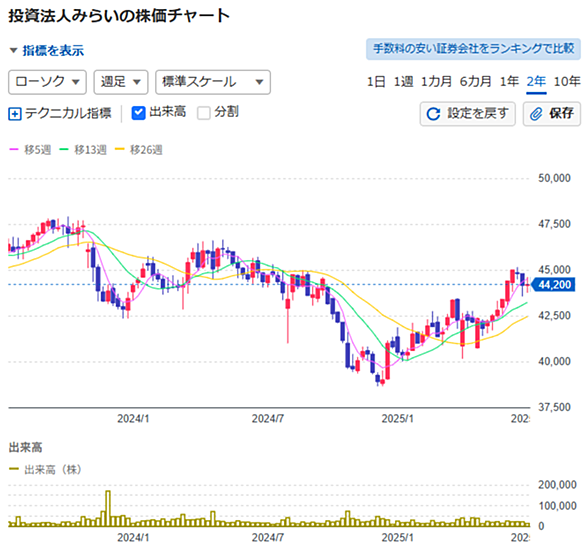586x545 pixels.
Task: Click the 出来高（株） legend entry
Action: [45, 470]
